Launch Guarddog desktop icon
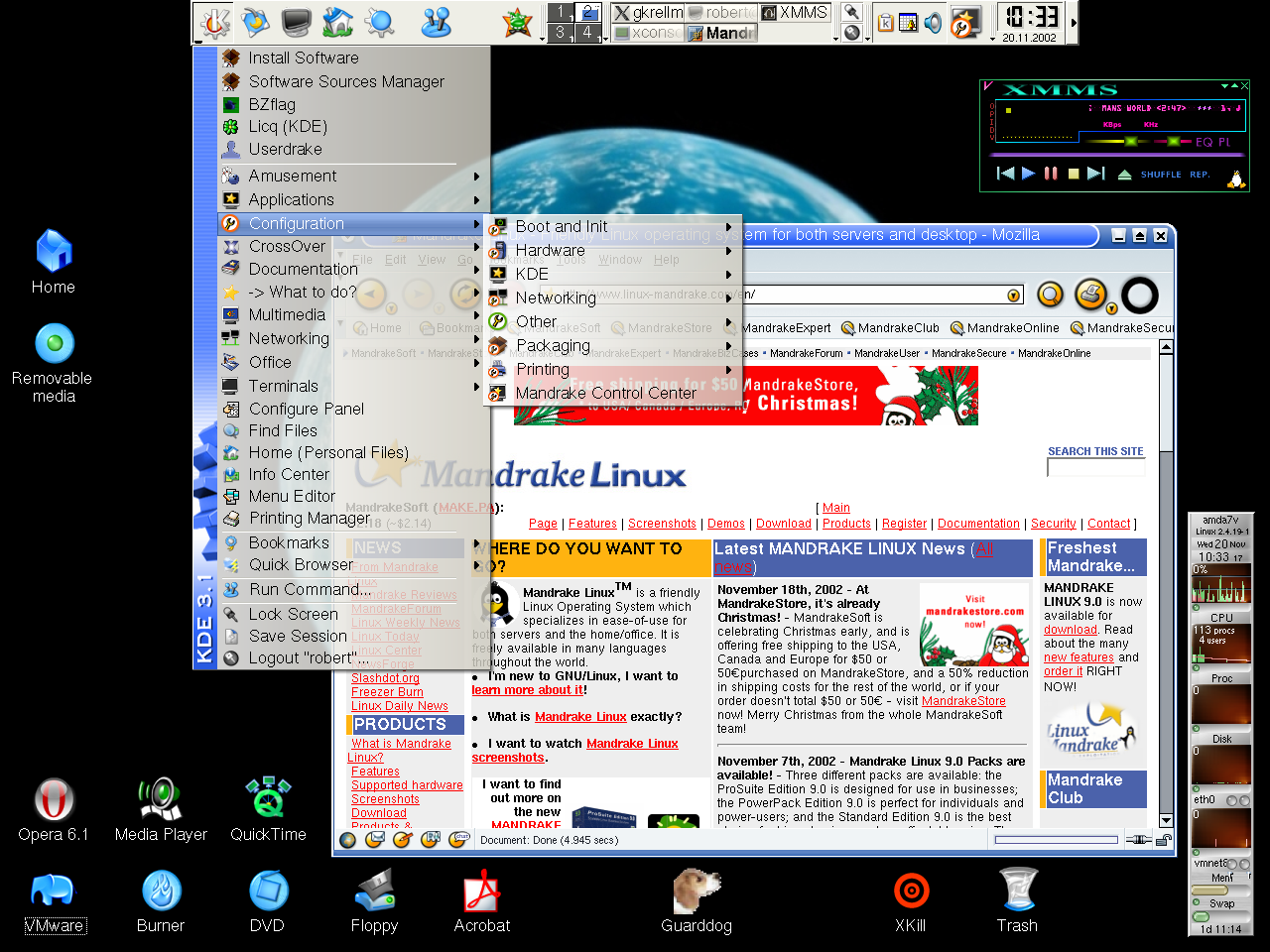The width and height of the screenshot is (1270, 952). coord(697,902)
